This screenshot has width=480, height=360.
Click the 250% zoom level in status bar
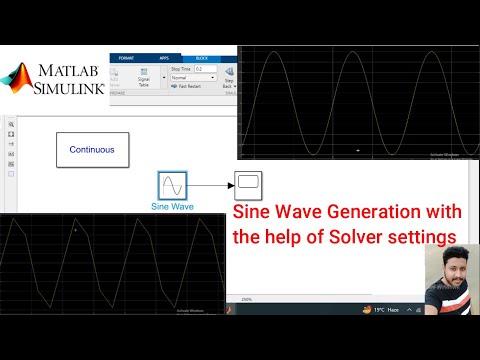(246, 299)
